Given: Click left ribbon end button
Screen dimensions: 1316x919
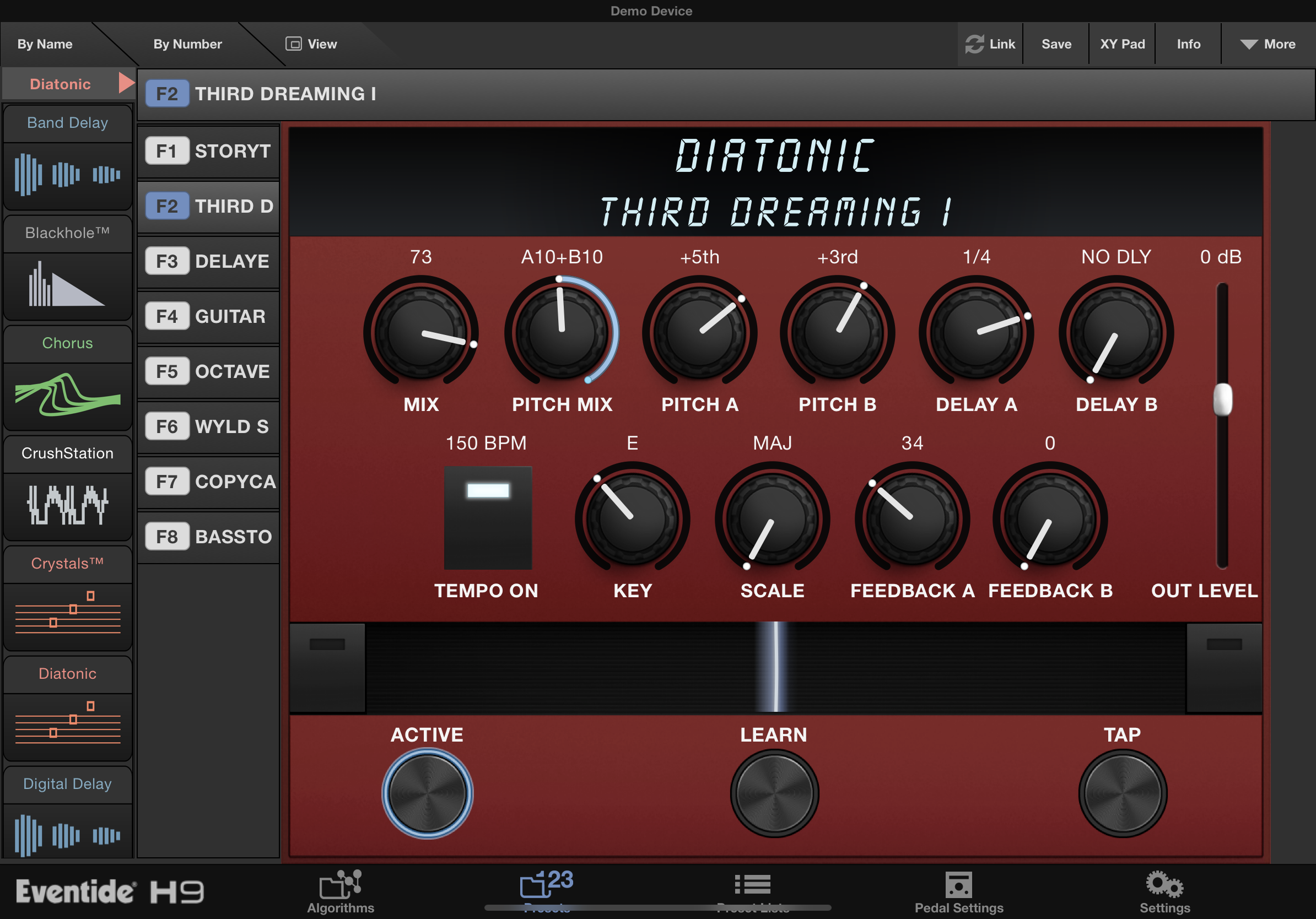Looking at the screenshot, I should click(x=327, y=667).
